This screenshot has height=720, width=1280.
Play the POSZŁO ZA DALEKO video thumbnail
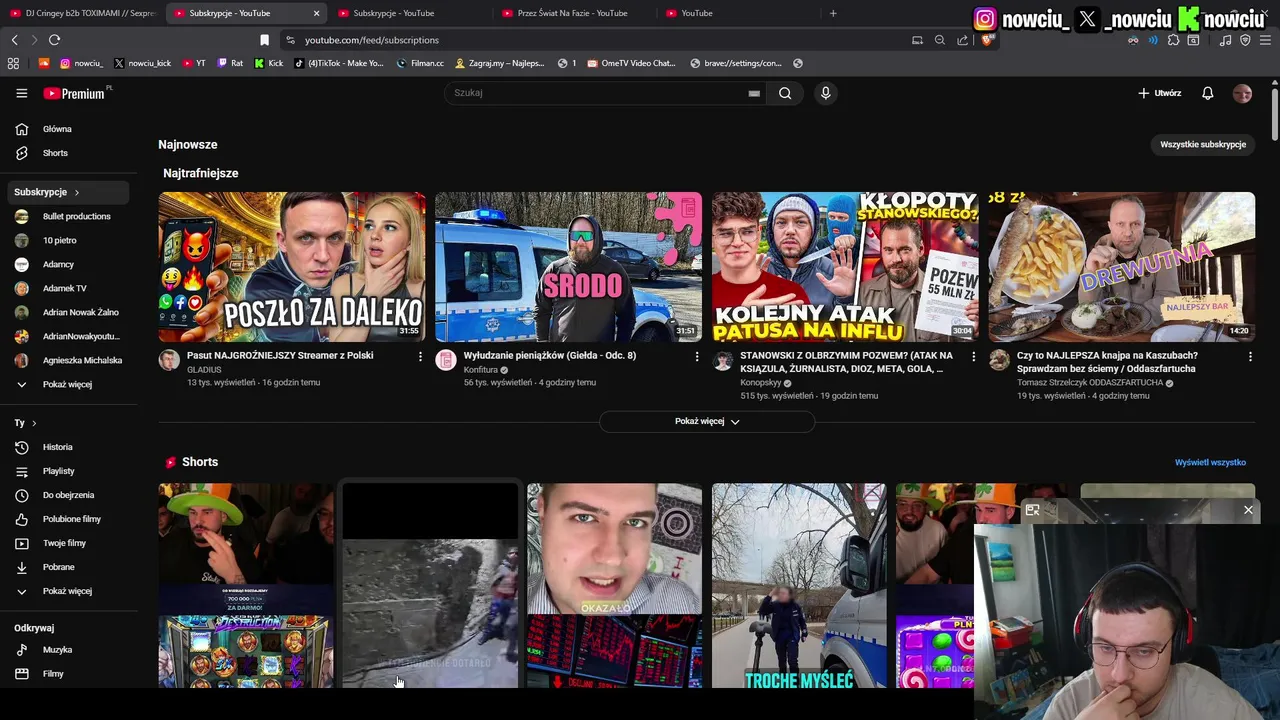[x=292, y=267]
